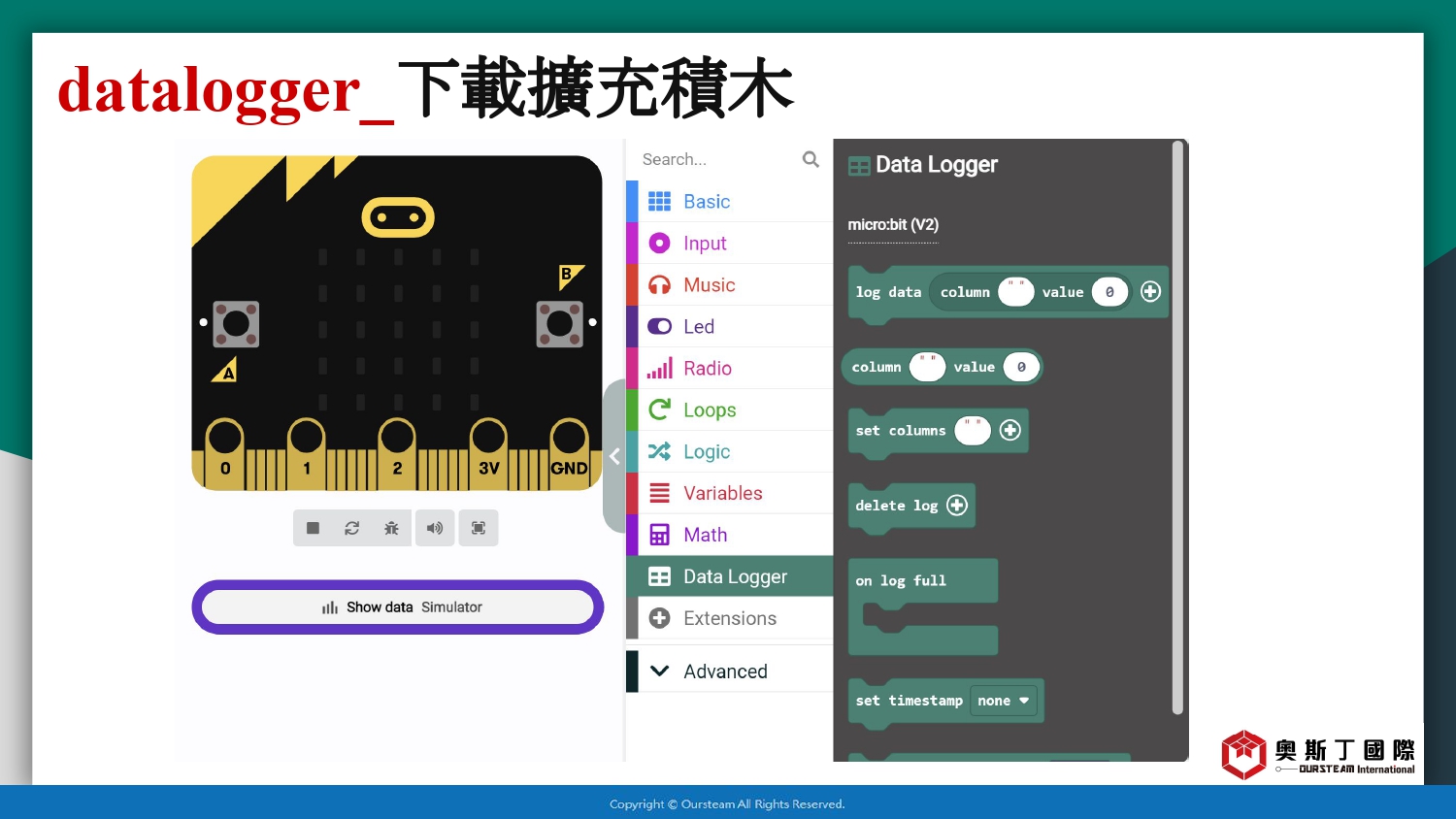The image size is (1456, 819).
Task: Stop the simulator with the square button
Action: pos(313,528)
